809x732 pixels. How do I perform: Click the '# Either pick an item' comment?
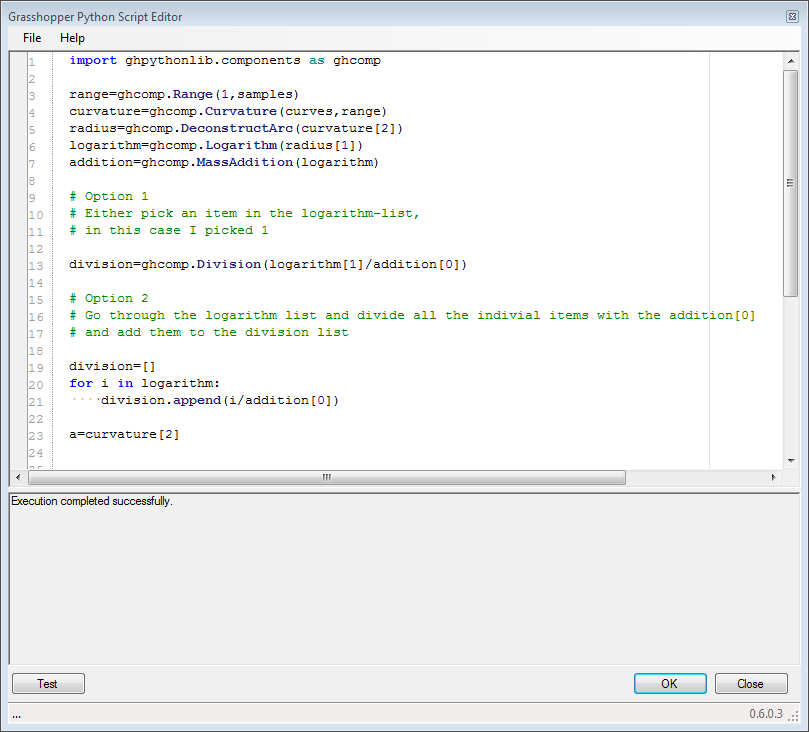coord(245,214)
